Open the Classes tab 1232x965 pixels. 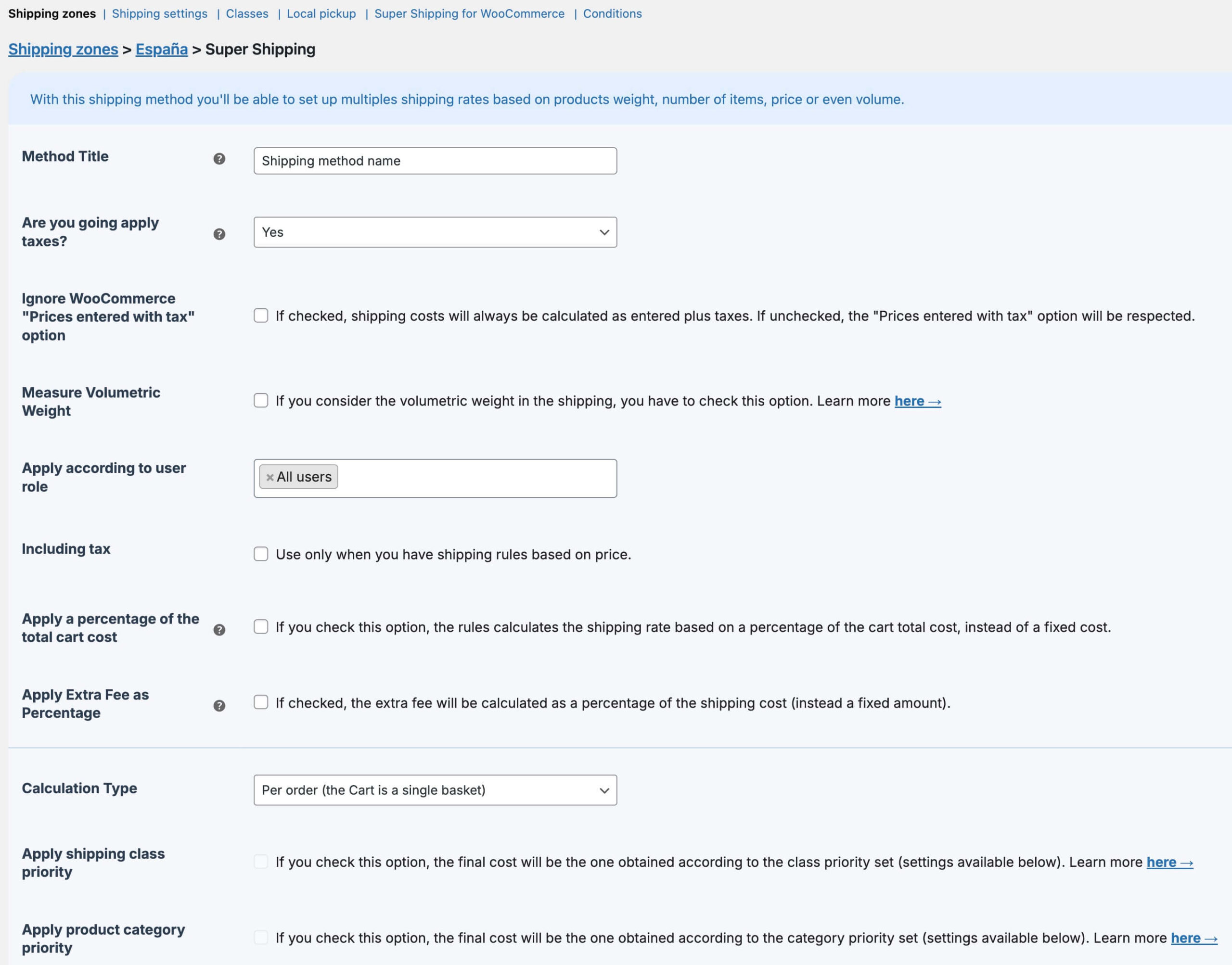point(247,13)
